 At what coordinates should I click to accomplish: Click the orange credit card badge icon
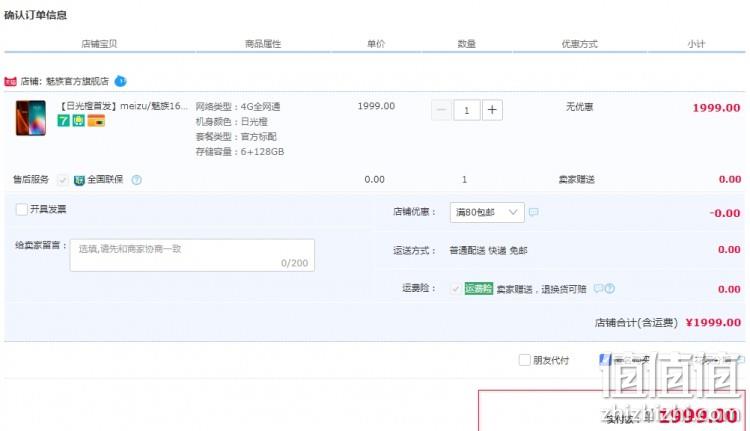(96, 121)
